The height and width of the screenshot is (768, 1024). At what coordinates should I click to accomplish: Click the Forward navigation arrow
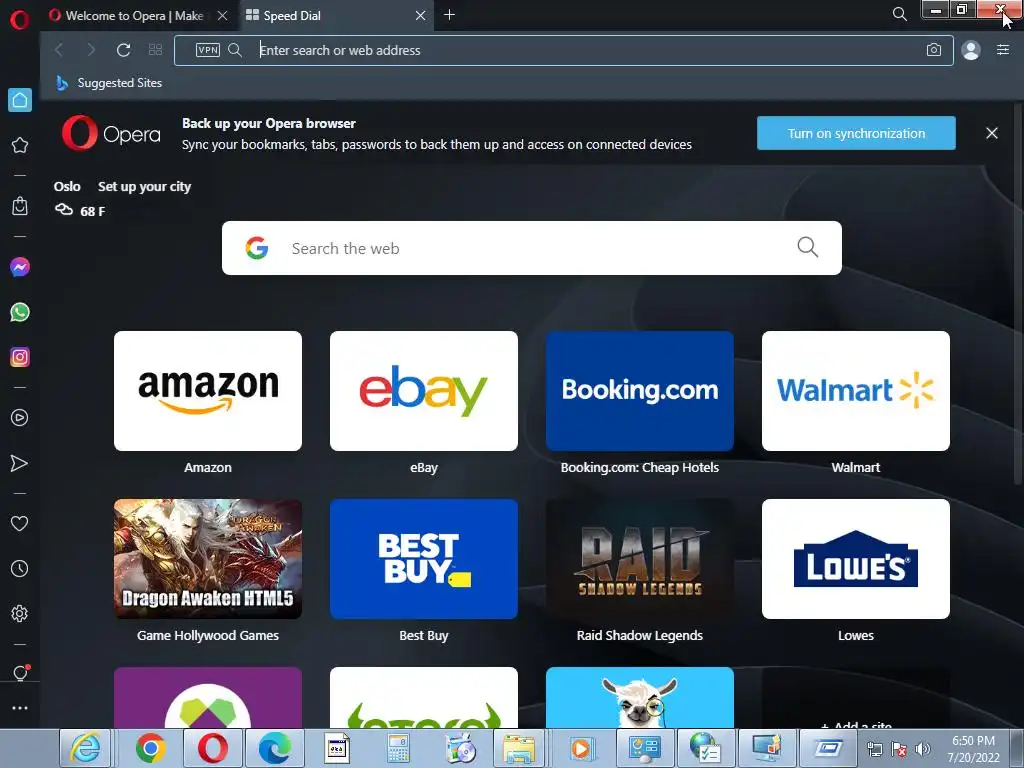[x=91, y=50]
